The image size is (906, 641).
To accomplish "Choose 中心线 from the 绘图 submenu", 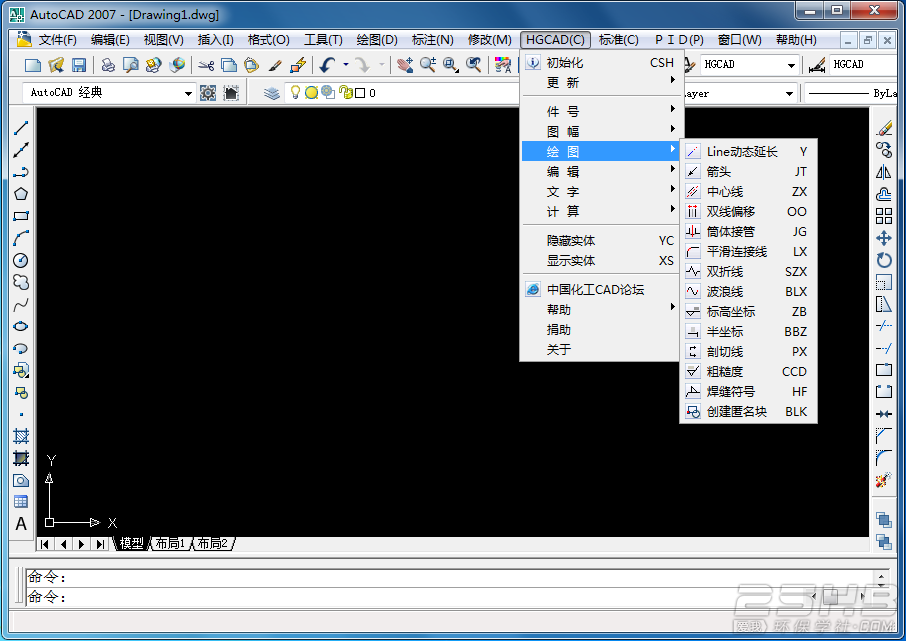I will pyautogui.click(x=749, y=191).
